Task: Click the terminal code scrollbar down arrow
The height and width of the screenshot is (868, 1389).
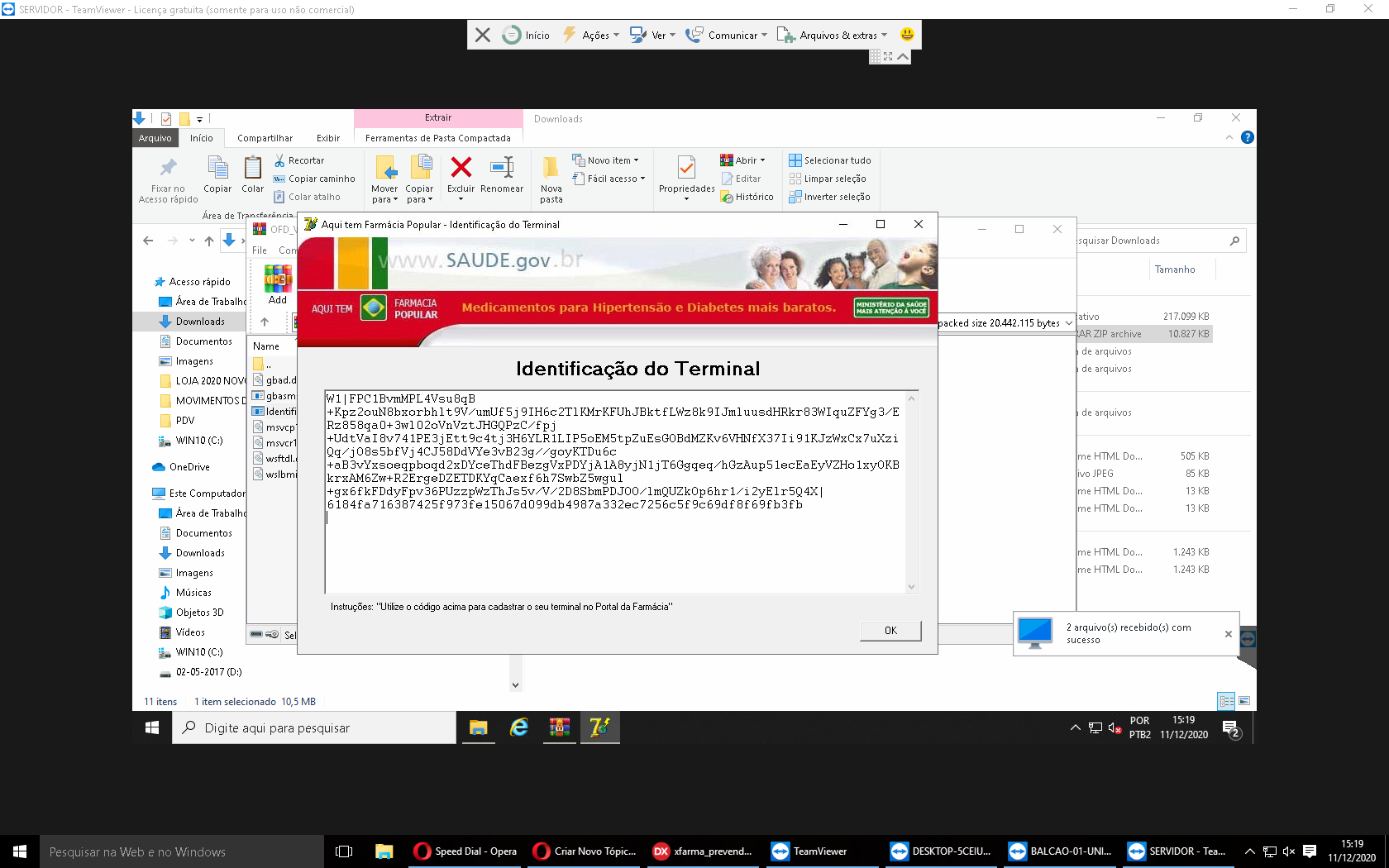Action: (x=912, y=587)
